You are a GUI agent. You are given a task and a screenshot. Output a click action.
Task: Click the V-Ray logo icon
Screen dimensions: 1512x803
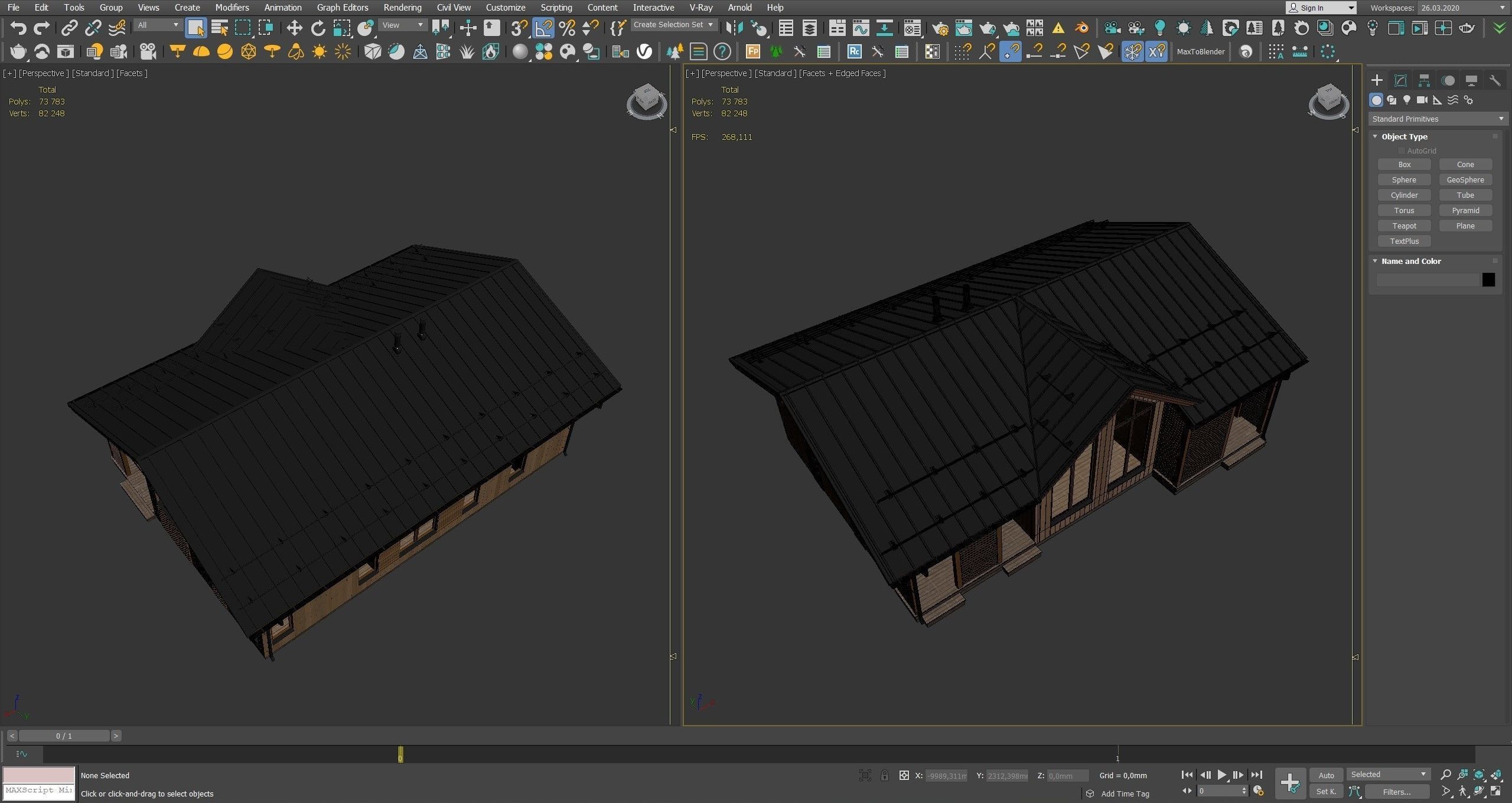(x=644, y=52)
